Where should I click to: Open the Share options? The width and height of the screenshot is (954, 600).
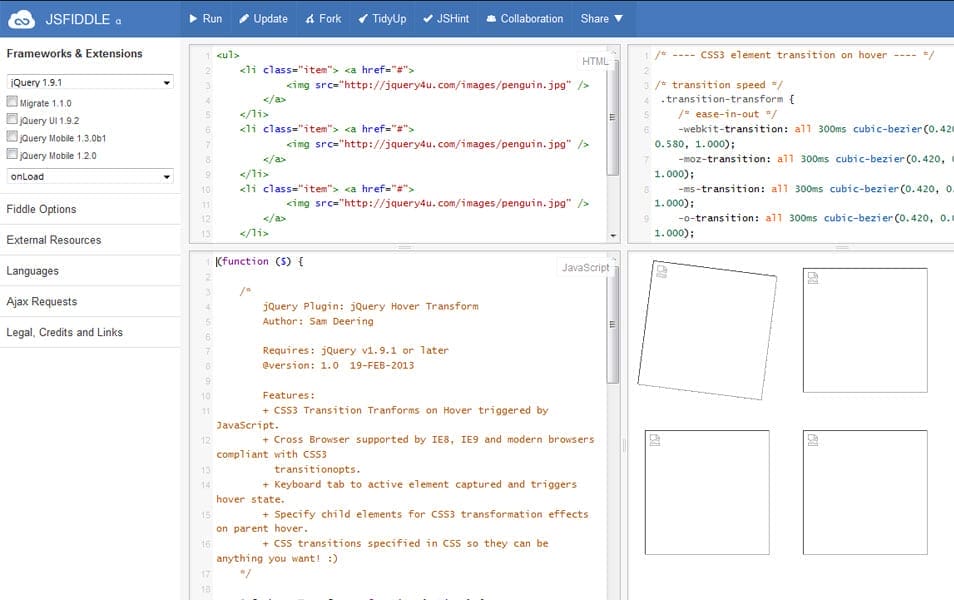[x=594, y=17]
